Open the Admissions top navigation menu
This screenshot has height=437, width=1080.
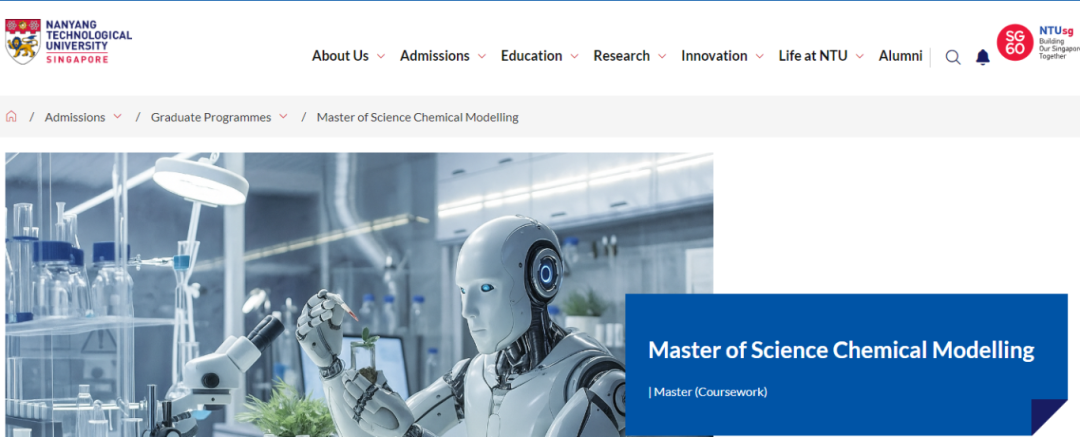(435, 56)
